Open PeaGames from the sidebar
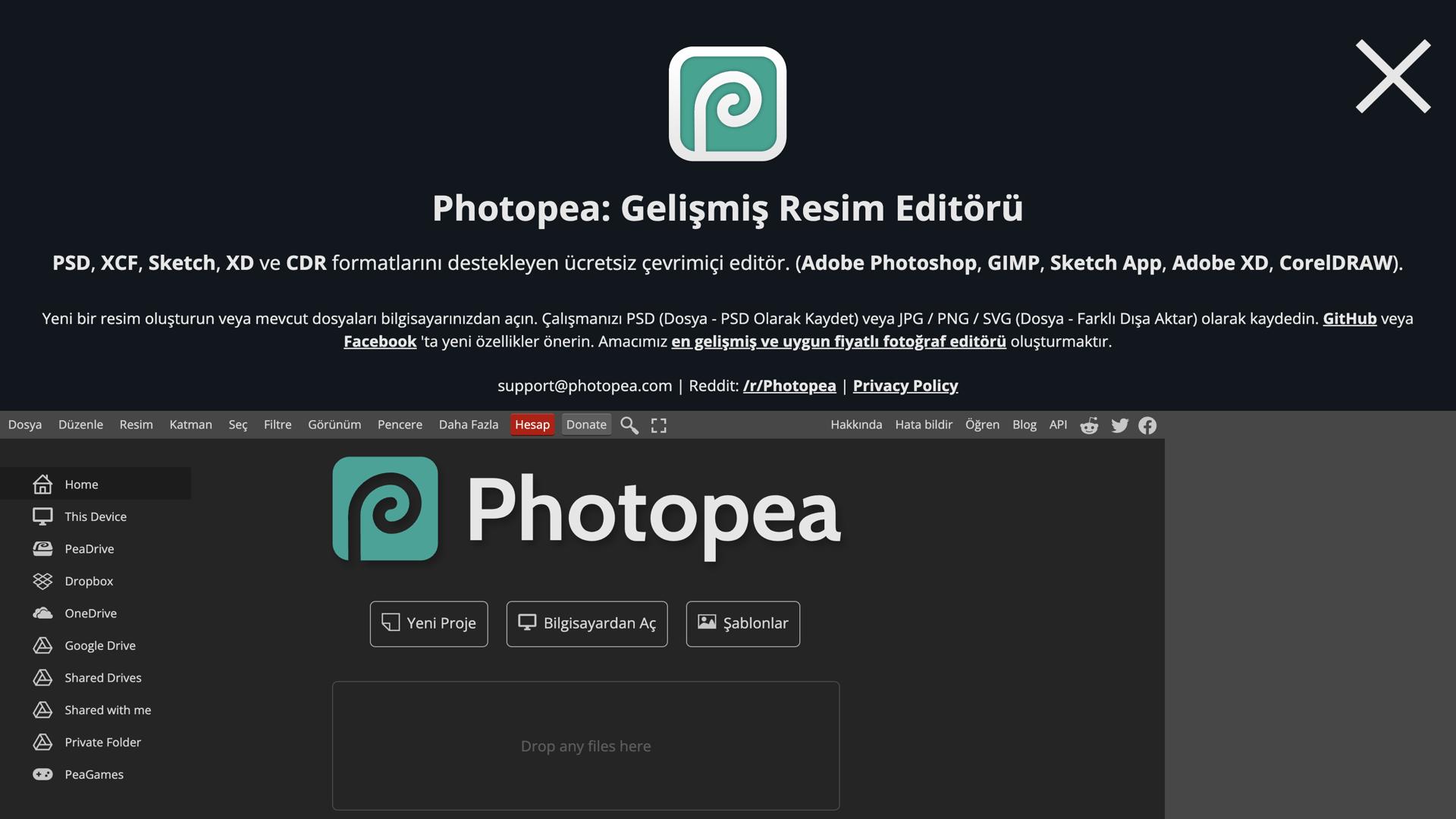The image size is (1456, 819). (x=93, y=774)
